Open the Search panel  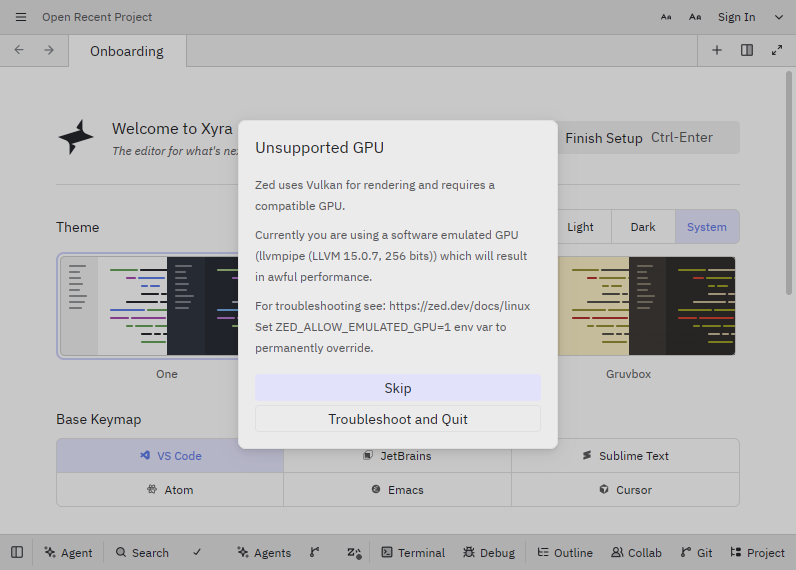point(142,552)
